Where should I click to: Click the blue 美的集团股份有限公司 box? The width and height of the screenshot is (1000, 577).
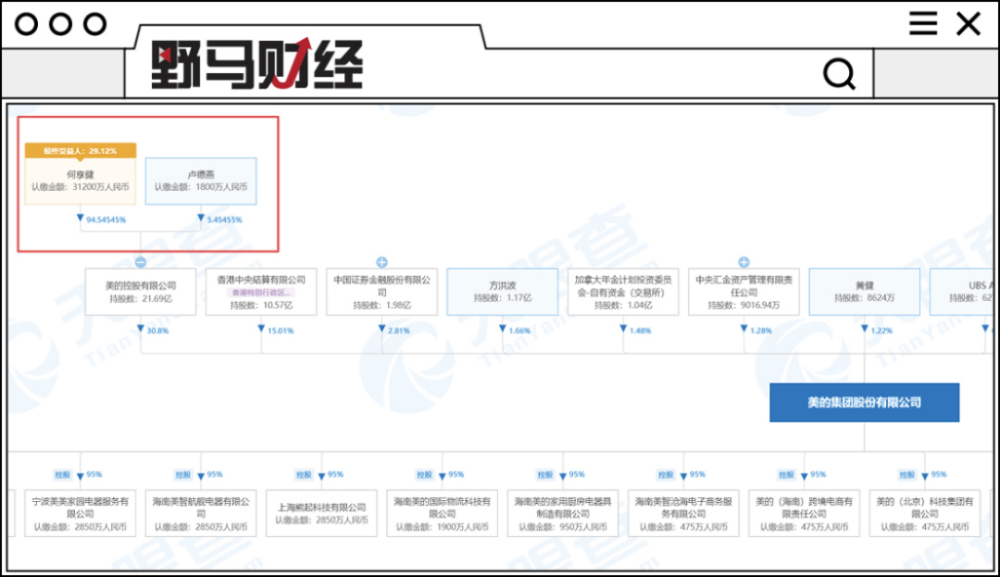[x=864, y=402]
